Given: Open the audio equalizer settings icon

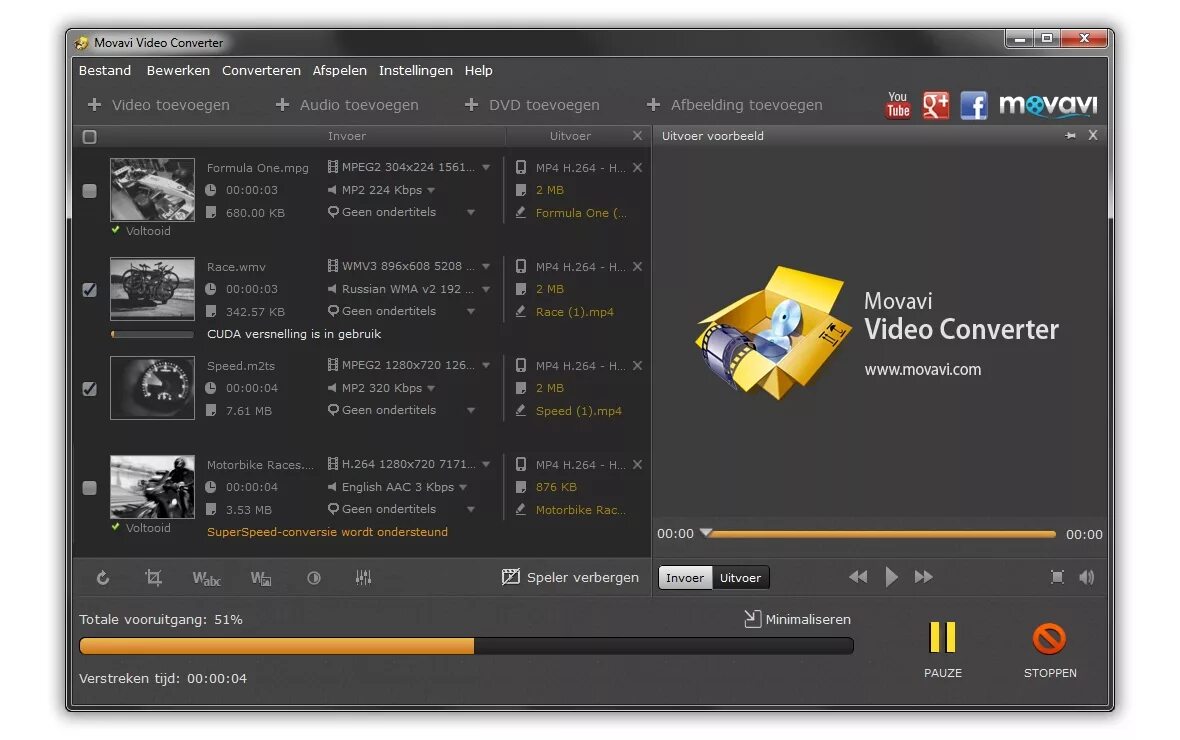Looking at the screenshot, I should pos(363,577).
